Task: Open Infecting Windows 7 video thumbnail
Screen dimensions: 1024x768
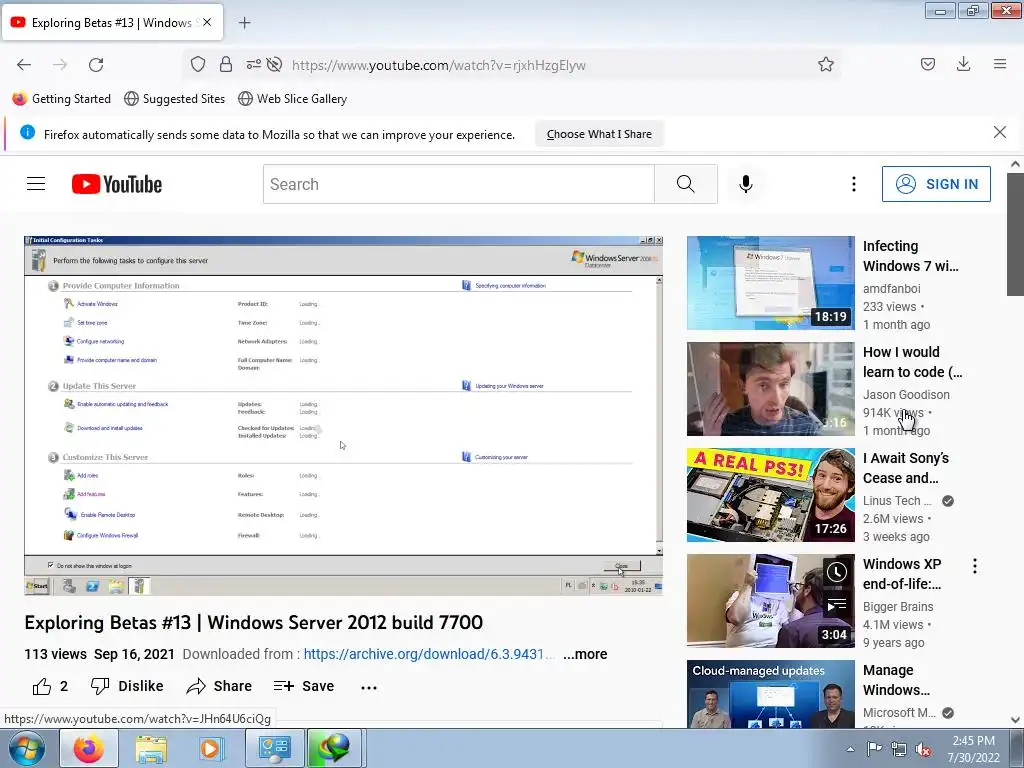Action: point(771,283)
